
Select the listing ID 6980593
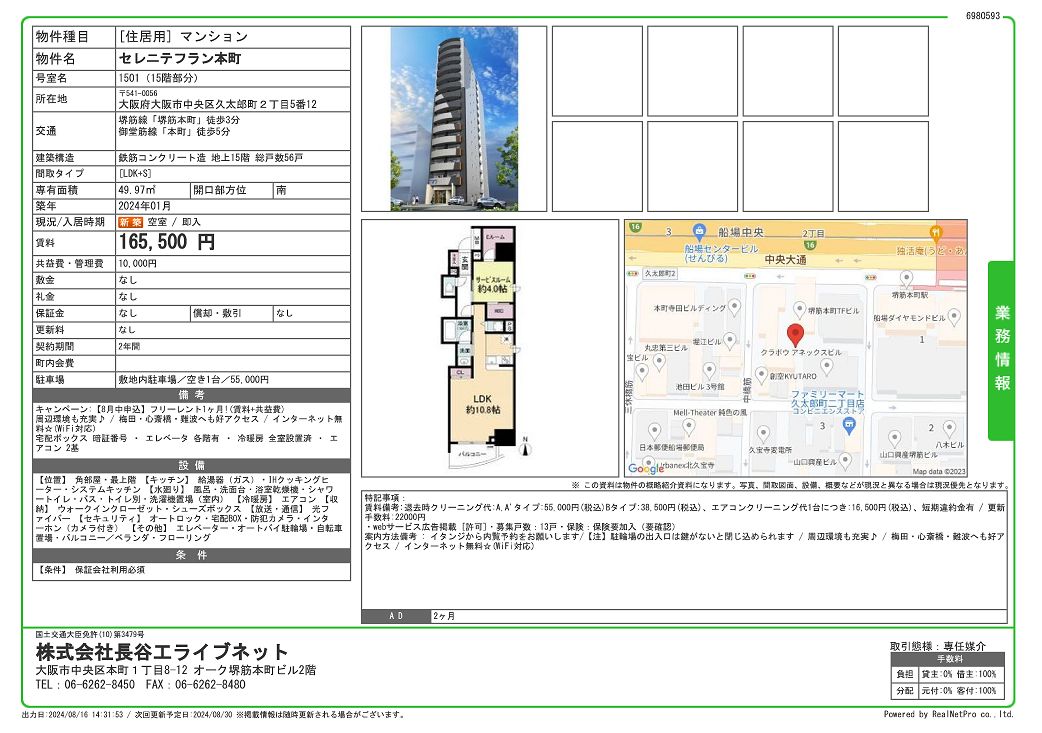[983, 16]
